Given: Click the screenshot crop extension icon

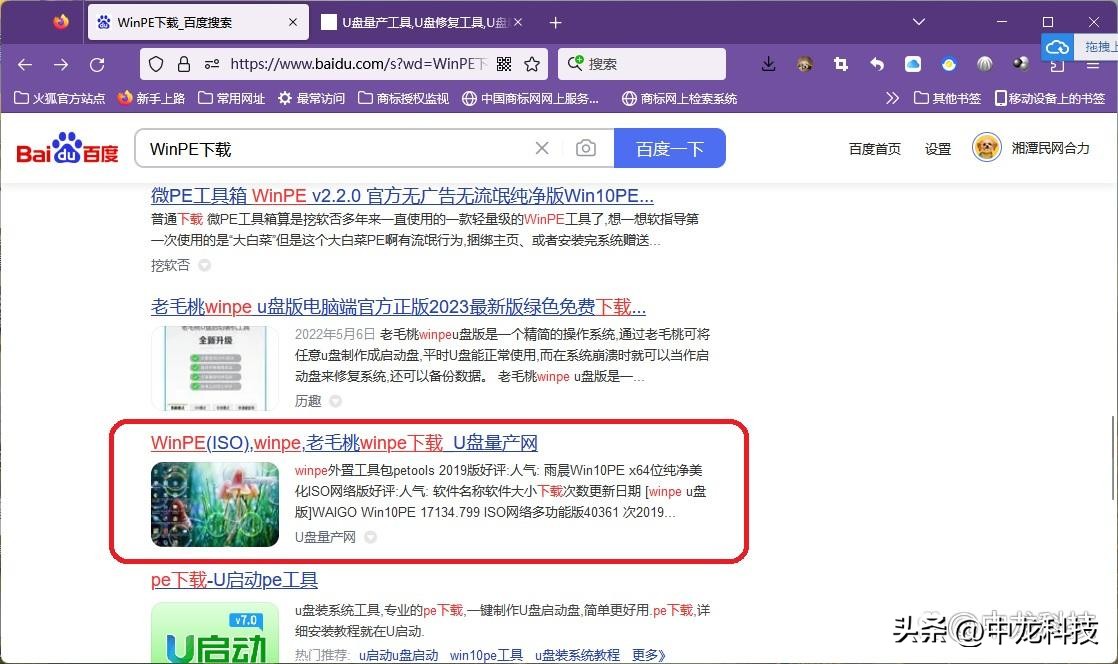Looking at the screenshot, I should [x=840, y=64].
